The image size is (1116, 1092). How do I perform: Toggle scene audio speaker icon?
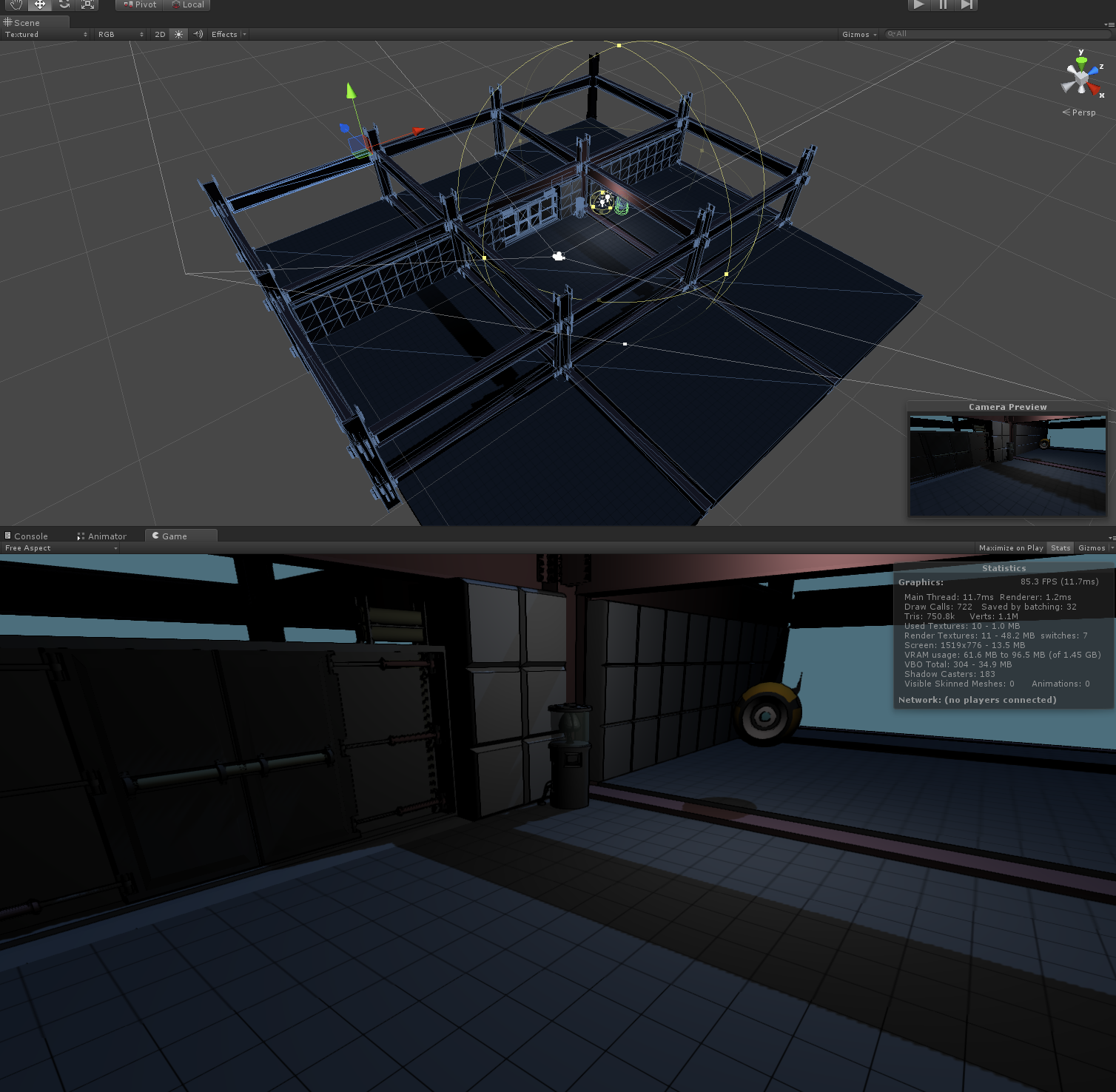(x=198, y=35)
